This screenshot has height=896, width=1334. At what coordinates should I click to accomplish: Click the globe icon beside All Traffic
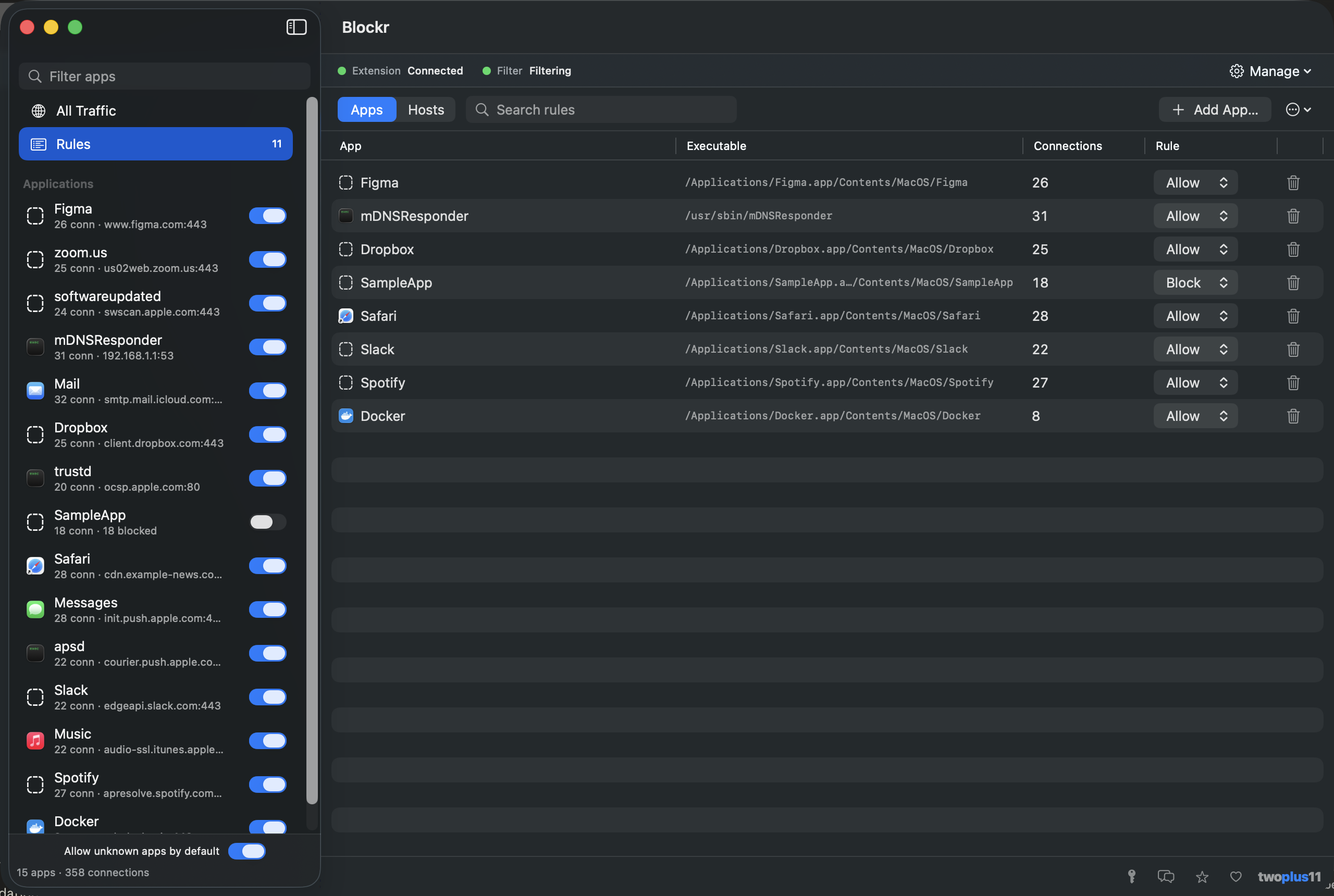(38, 111)
